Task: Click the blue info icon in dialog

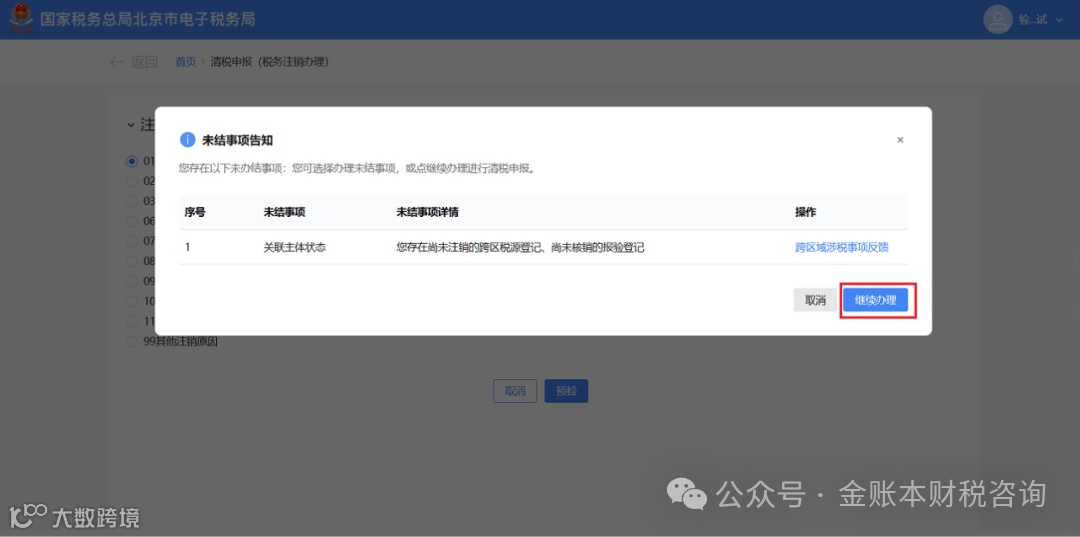Action: (x=187, y=140)
